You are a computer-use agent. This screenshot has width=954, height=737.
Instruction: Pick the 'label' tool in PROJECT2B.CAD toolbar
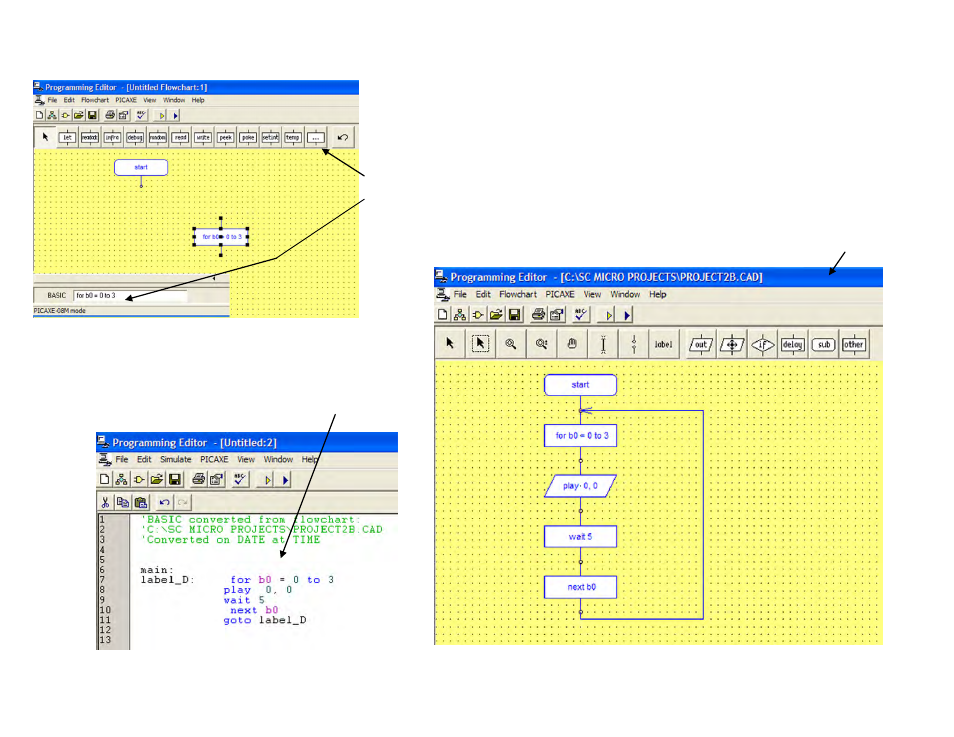coord(663,344)
